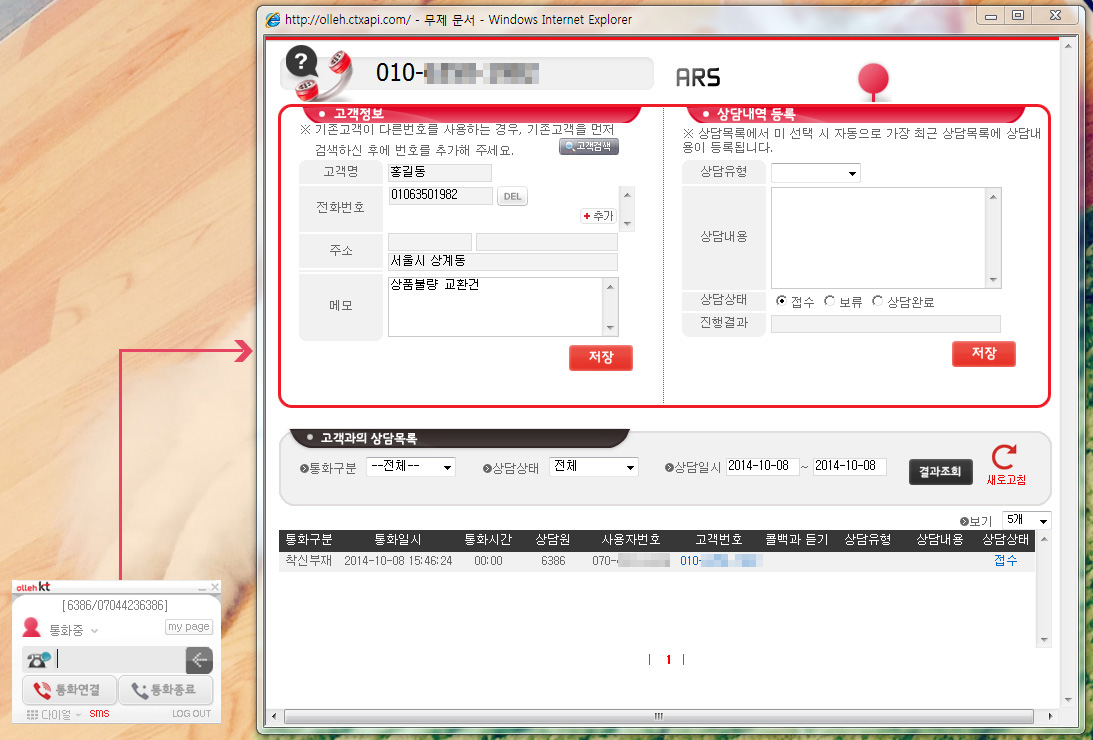Select the 상담완료 radio button
The height and width of the screenshot is (740, 1093).
tap(878, 301)
